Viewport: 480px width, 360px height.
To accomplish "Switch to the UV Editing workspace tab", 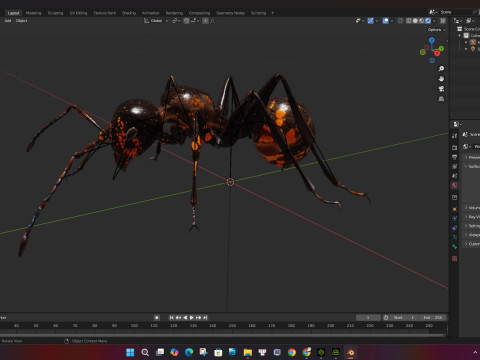I will tap(78, 13).
